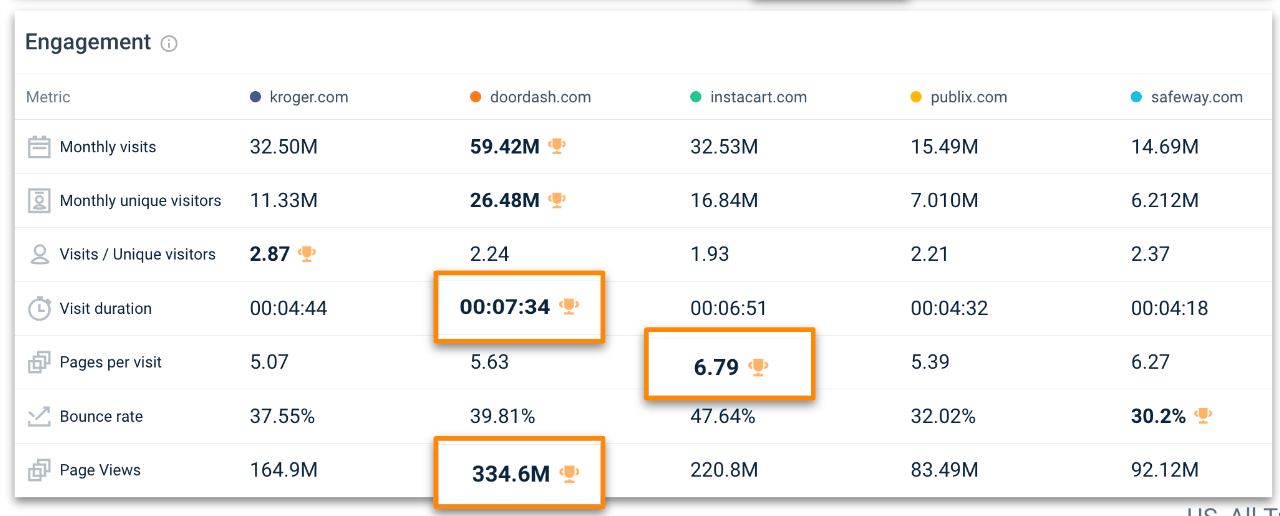Screen dimensions: 1280x516
Task: Click the Visit duration row label
Action: (106, 309)
